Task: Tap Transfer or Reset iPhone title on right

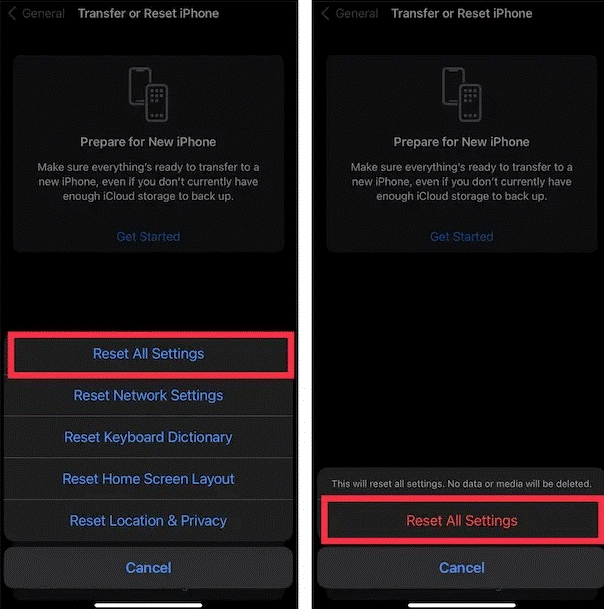Action: [461, 14]
